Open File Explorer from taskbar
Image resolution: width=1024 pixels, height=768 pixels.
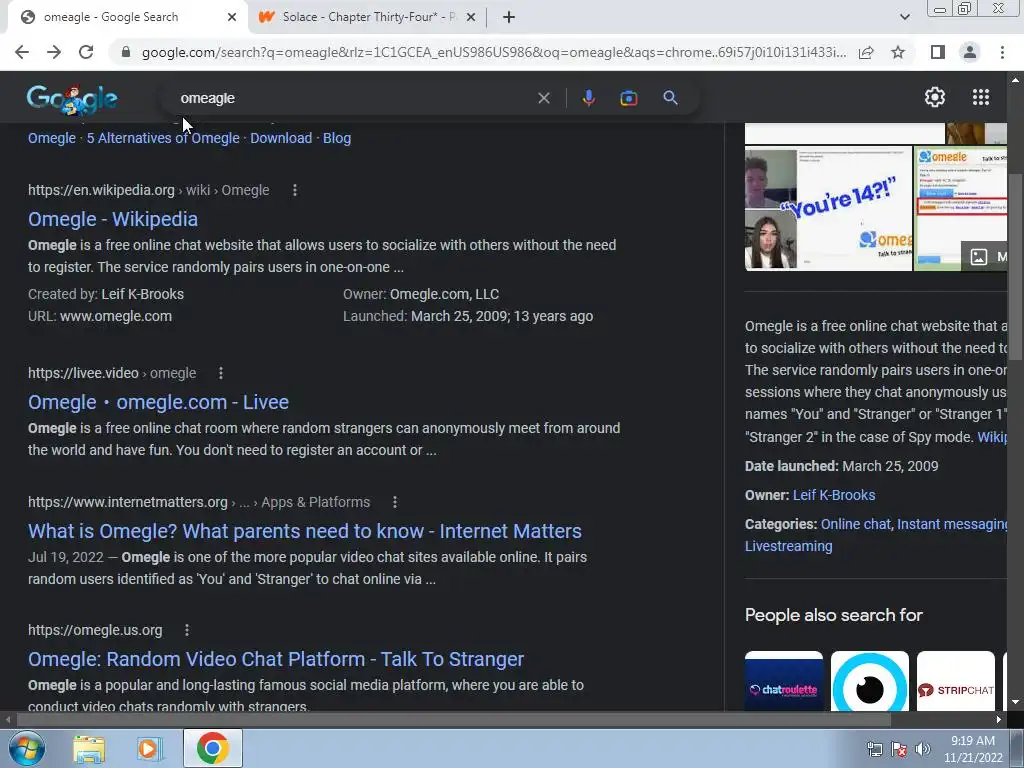(x=88, y=748)
